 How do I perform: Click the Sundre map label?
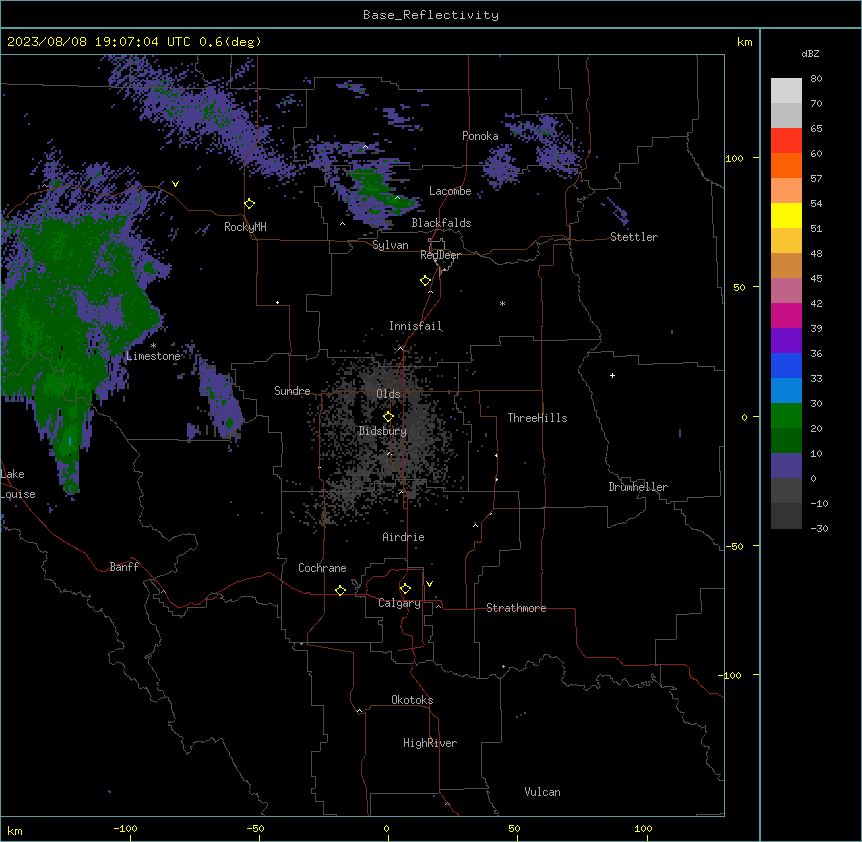click(x=292, y=391)
